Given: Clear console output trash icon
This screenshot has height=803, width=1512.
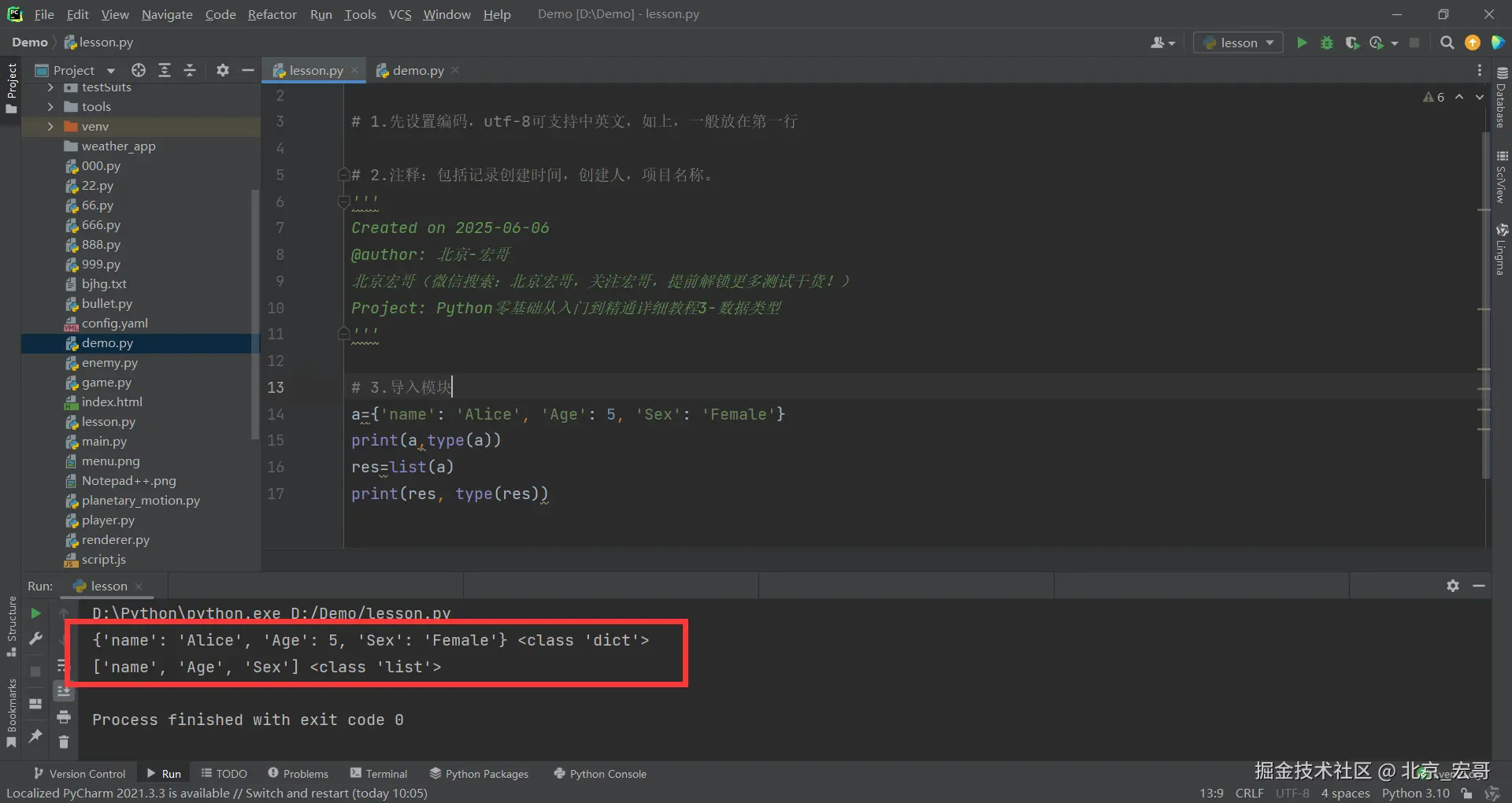Looking at the screenshot, I should (64, 742).
